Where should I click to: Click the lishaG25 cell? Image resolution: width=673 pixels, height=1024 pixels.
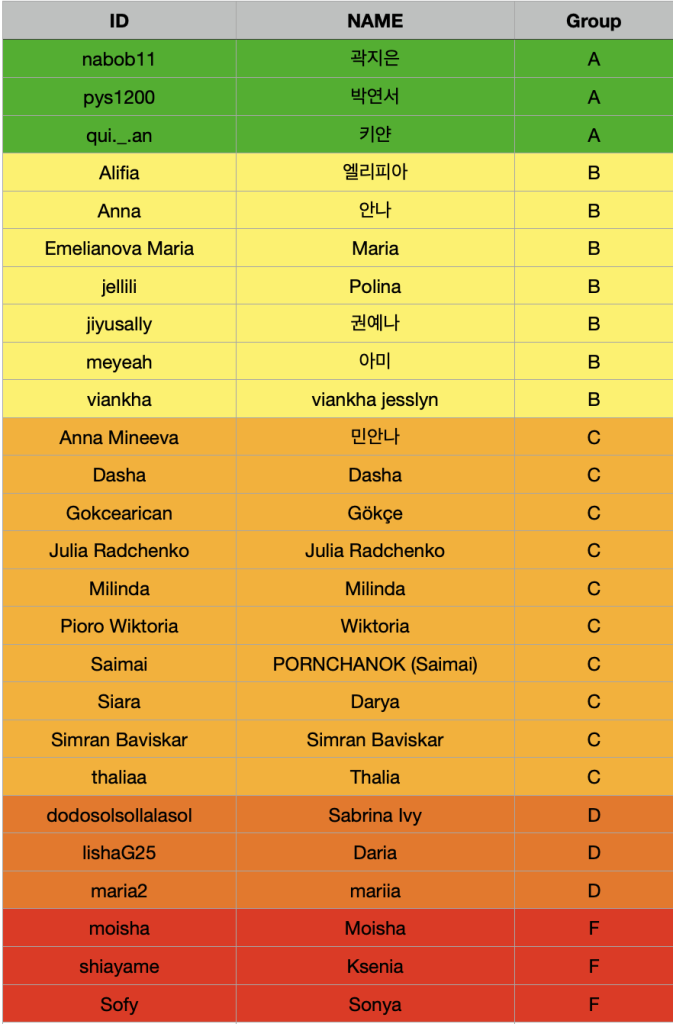[119, 853]
